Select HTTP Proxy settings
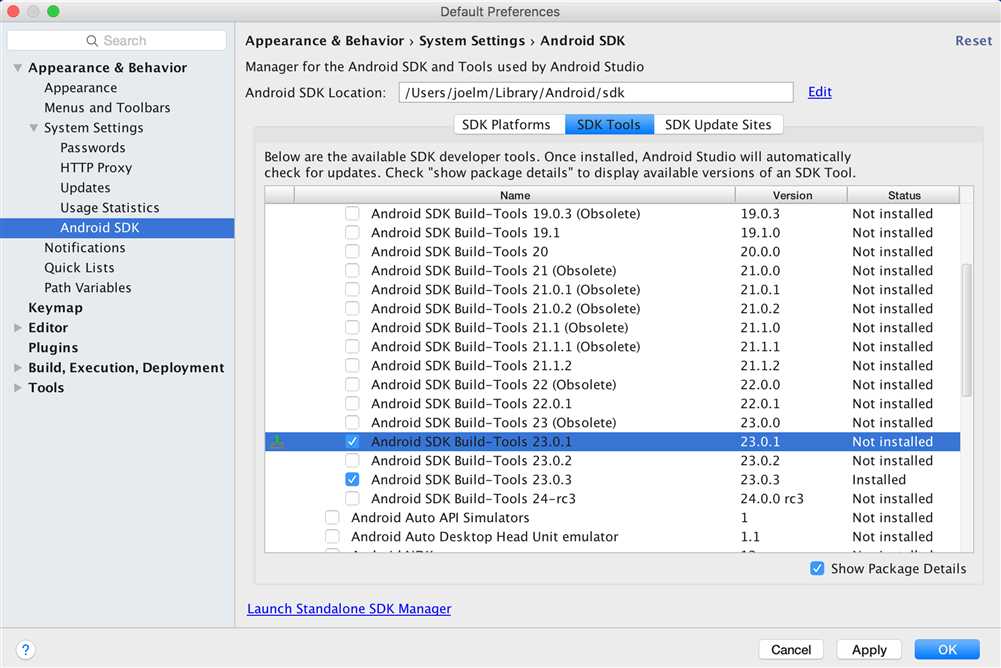The height and width of the screenshot is (668, 1001). (96, 168)
